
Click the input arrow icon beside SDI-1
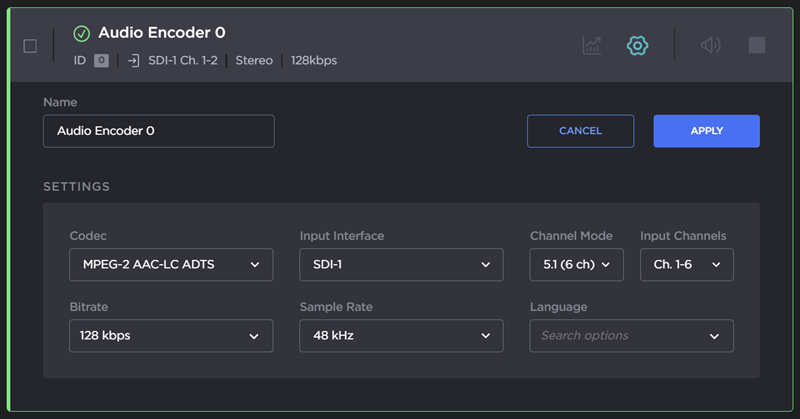(133, 61)
